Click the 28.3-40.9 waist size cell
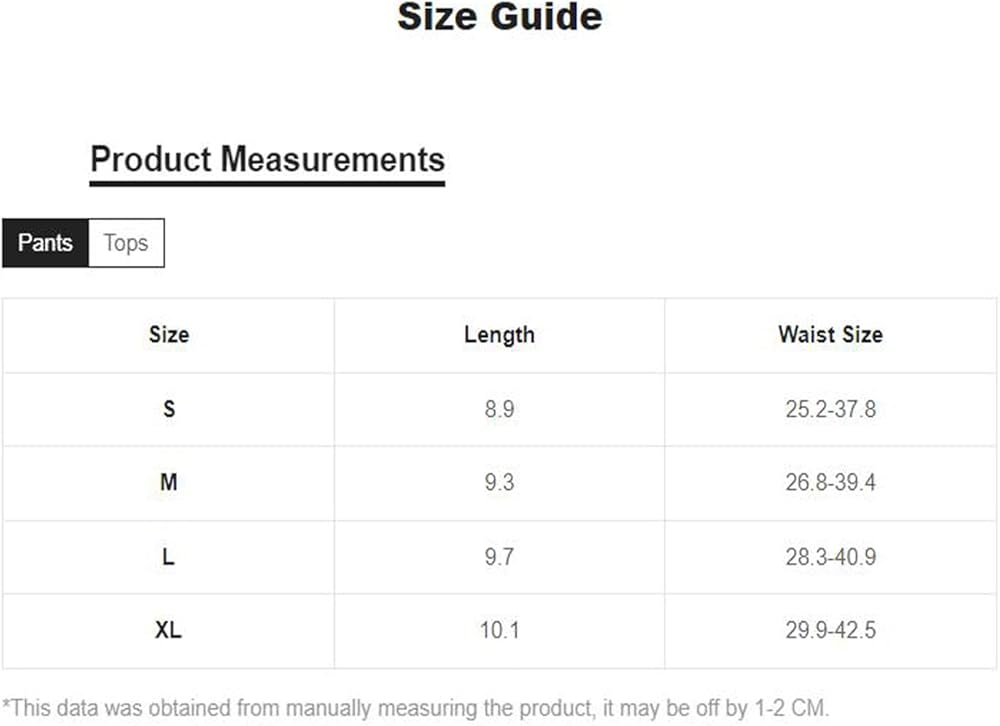Screen dimensions: 1000x726 click(x=830, y=557)
